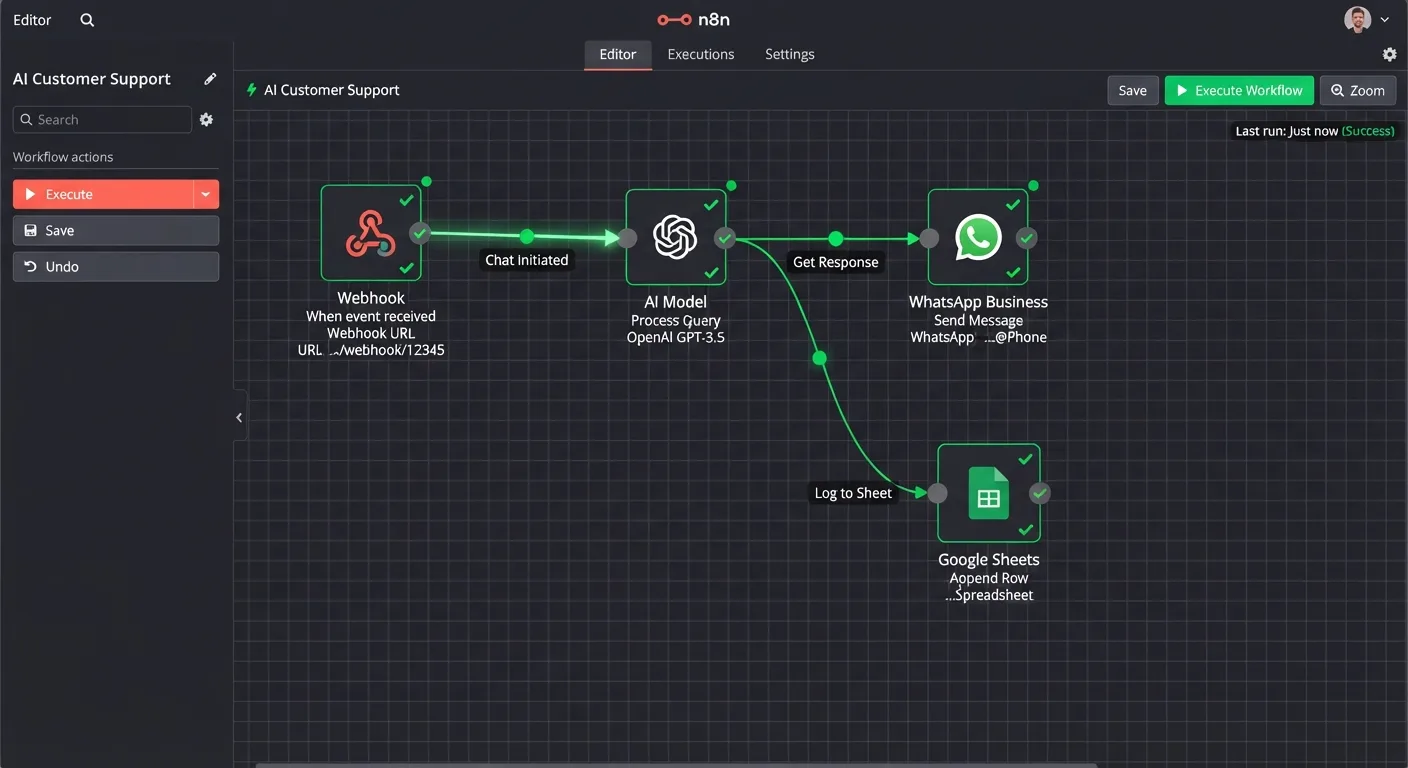This screenshot has width=1408, height=768.
Task: Select the WhatsApp Business node icon
Action: pos(978,237)
